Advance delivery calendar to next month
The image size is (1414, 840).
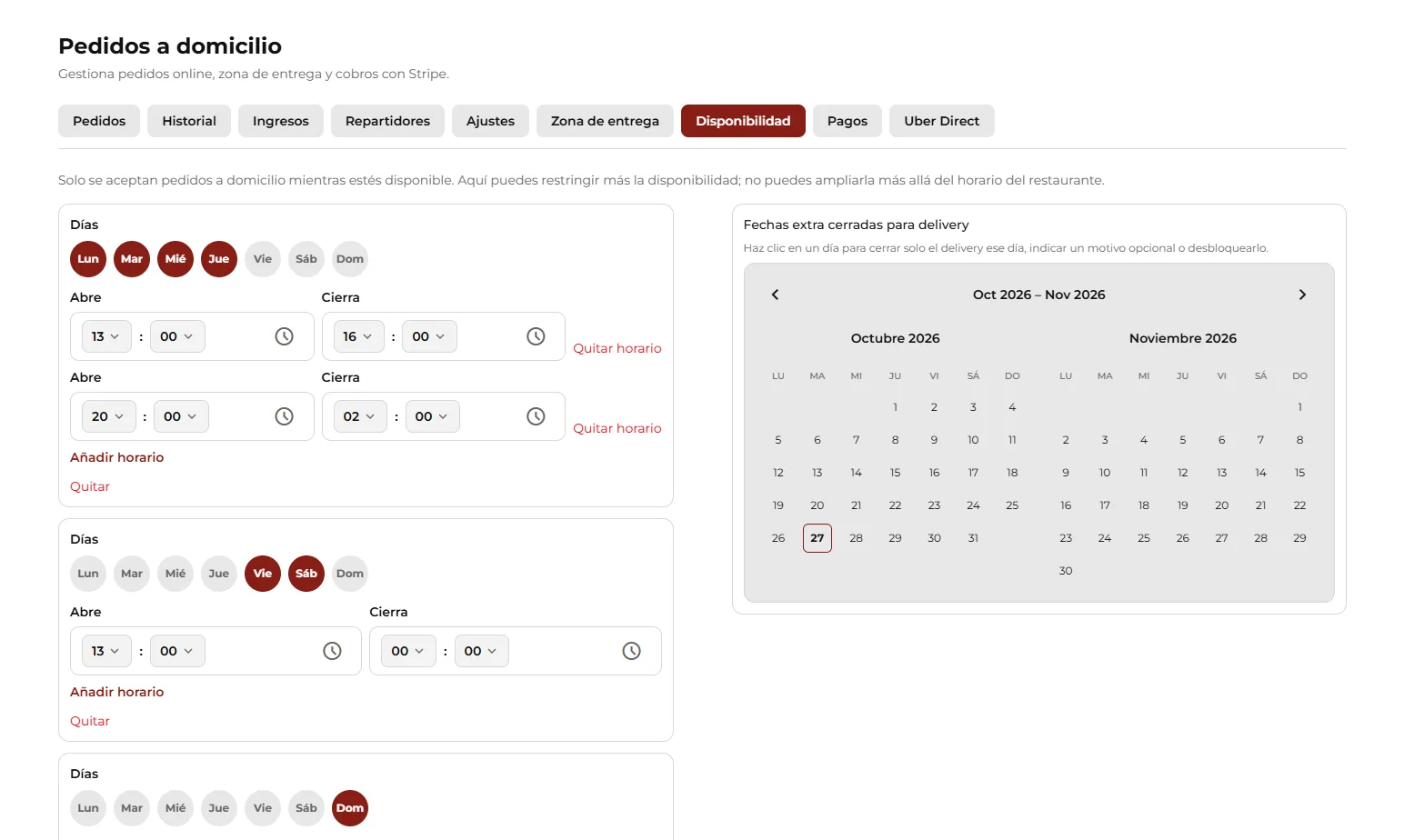tap(1302, 295)
